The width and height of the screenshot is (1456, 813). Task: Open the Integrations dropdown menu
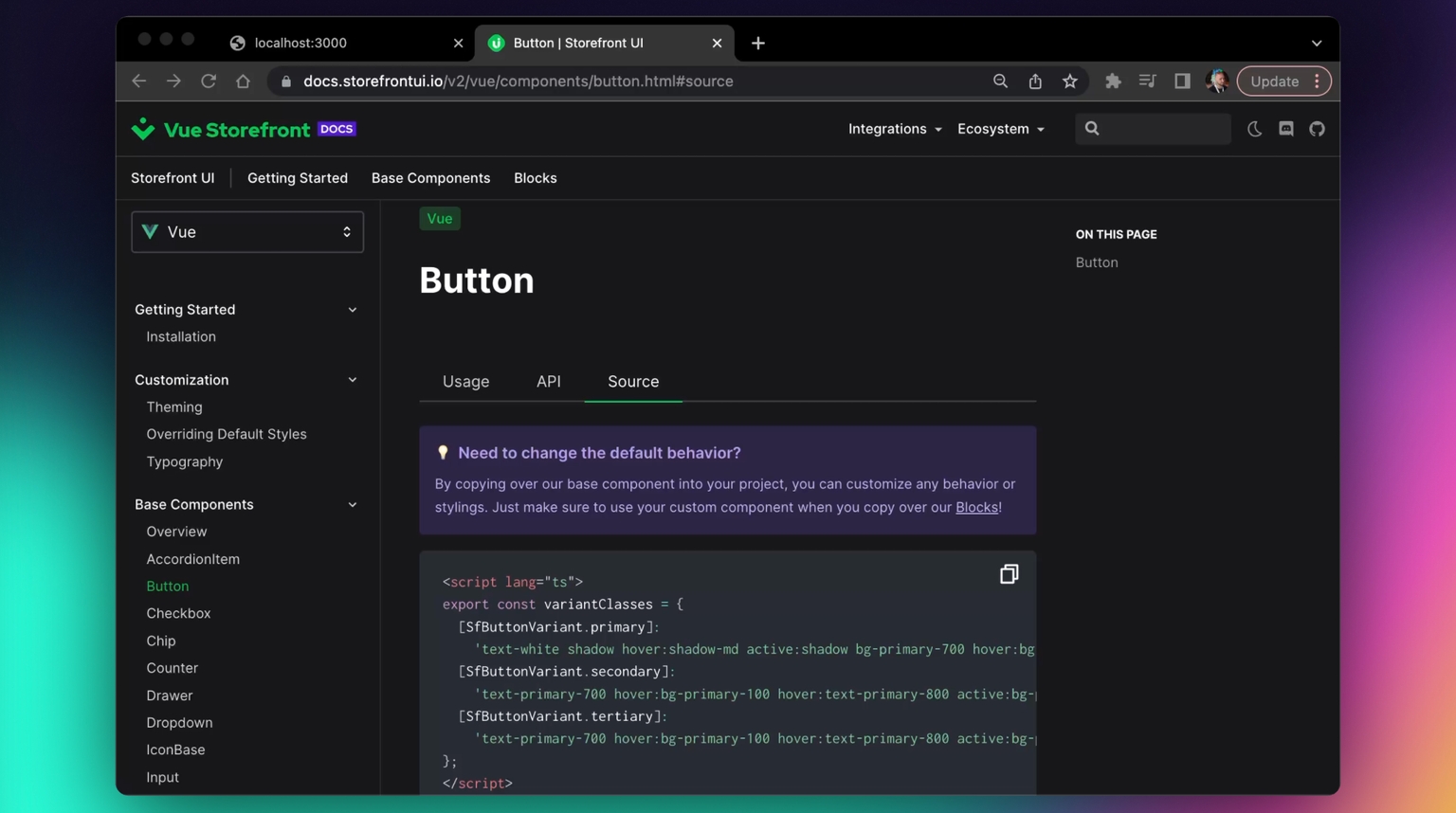895,129
